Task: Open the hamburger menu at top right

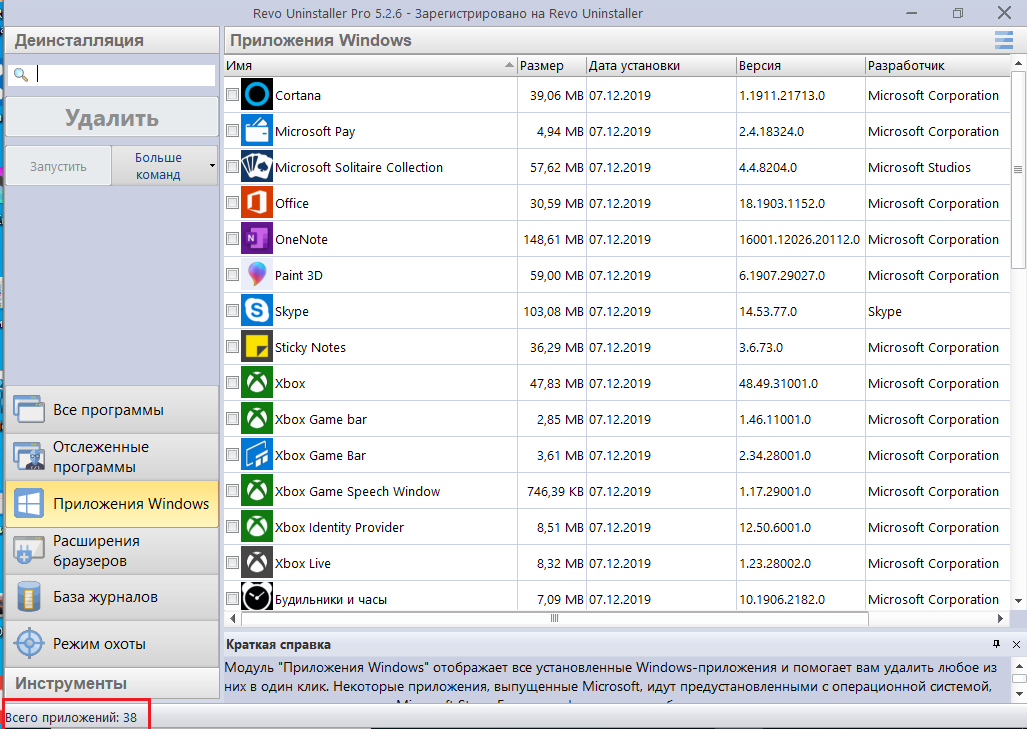Action: 1003,40
